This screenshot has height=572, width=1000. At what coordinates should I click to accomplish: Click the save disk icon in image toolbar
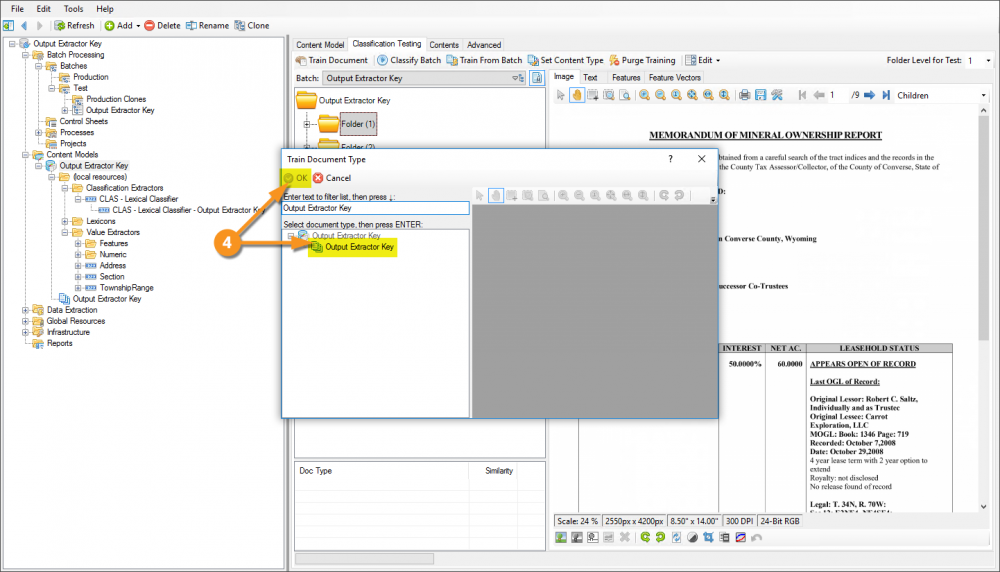point(761,95)
